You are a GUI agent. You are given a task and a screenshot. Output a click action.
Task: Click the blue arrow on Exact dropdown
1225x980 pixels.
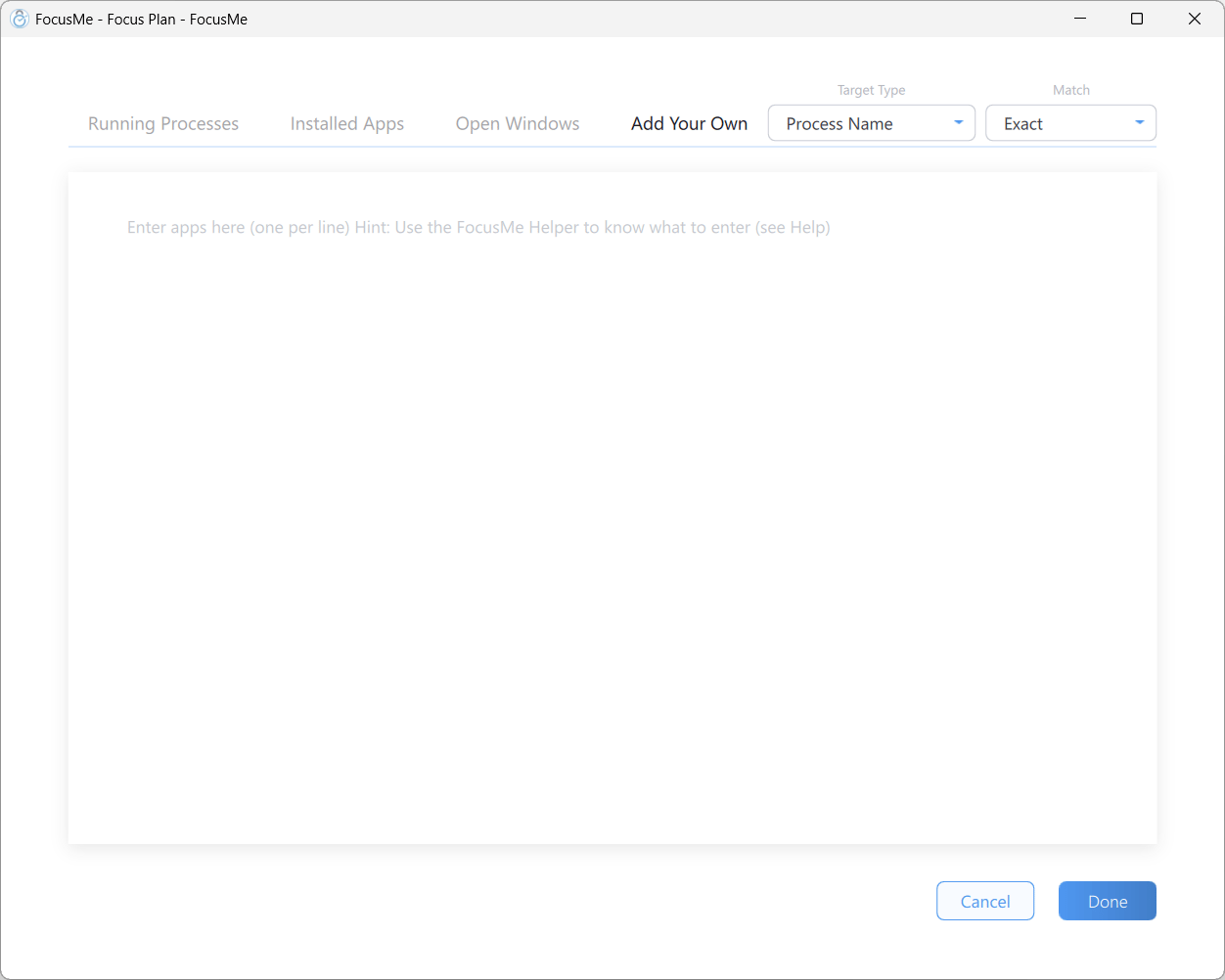(1140, 123)
